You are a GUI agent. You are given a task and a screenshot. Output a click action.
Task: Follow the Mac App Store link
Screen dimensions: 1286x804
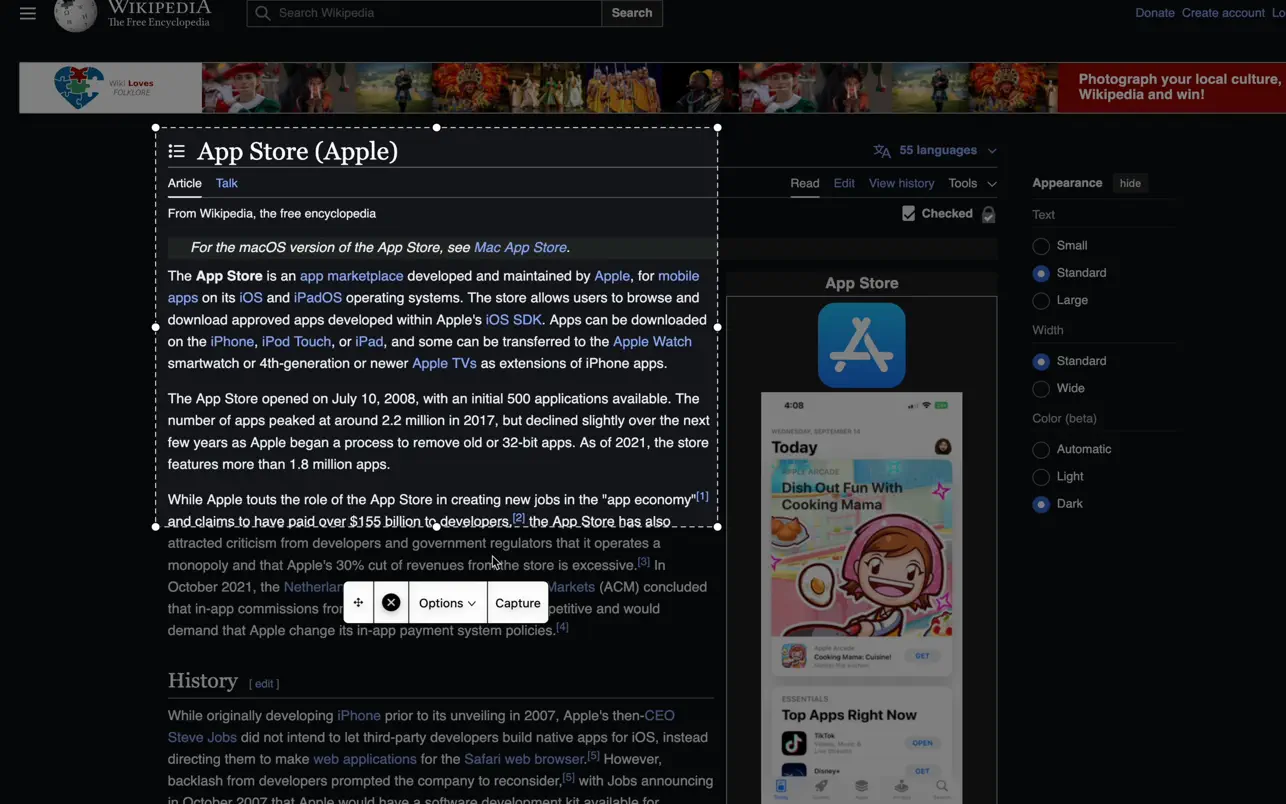coord(520,248)
